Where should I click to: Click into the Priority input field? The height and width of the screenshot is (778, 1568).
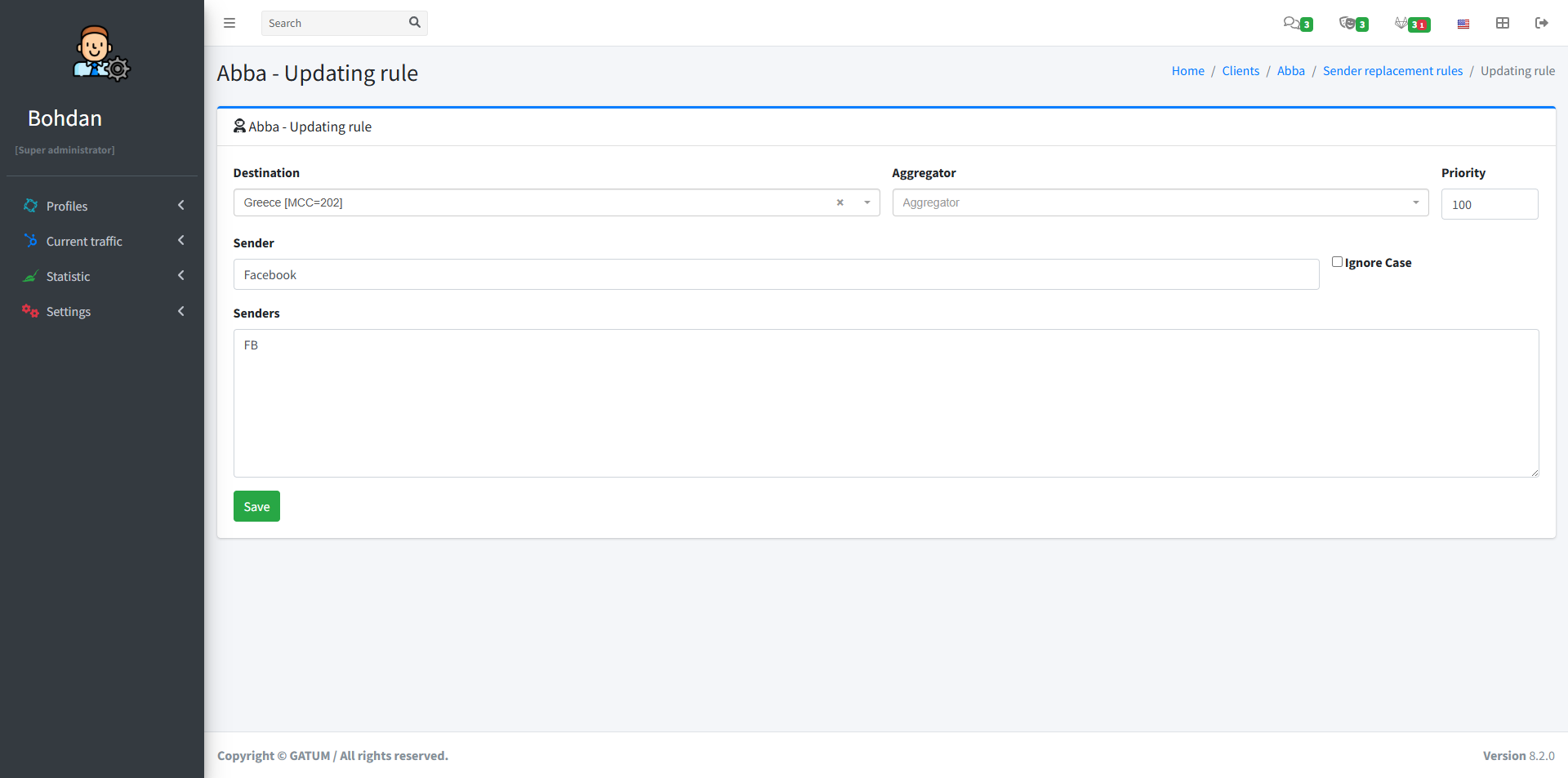pos(1489,204)
